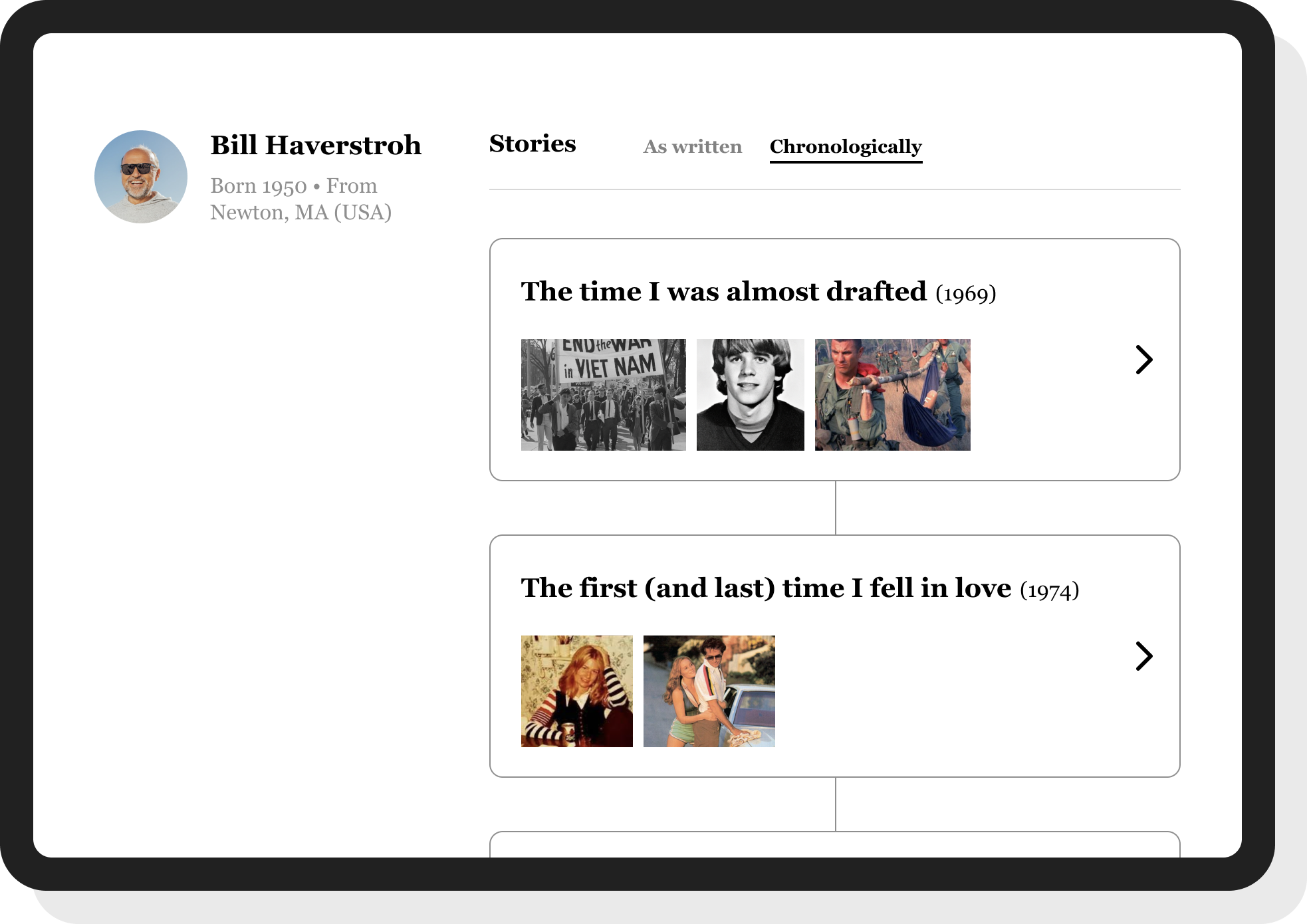View the blonde woman in striped sweater photo

pyautogui.click(x=577, y=691)
